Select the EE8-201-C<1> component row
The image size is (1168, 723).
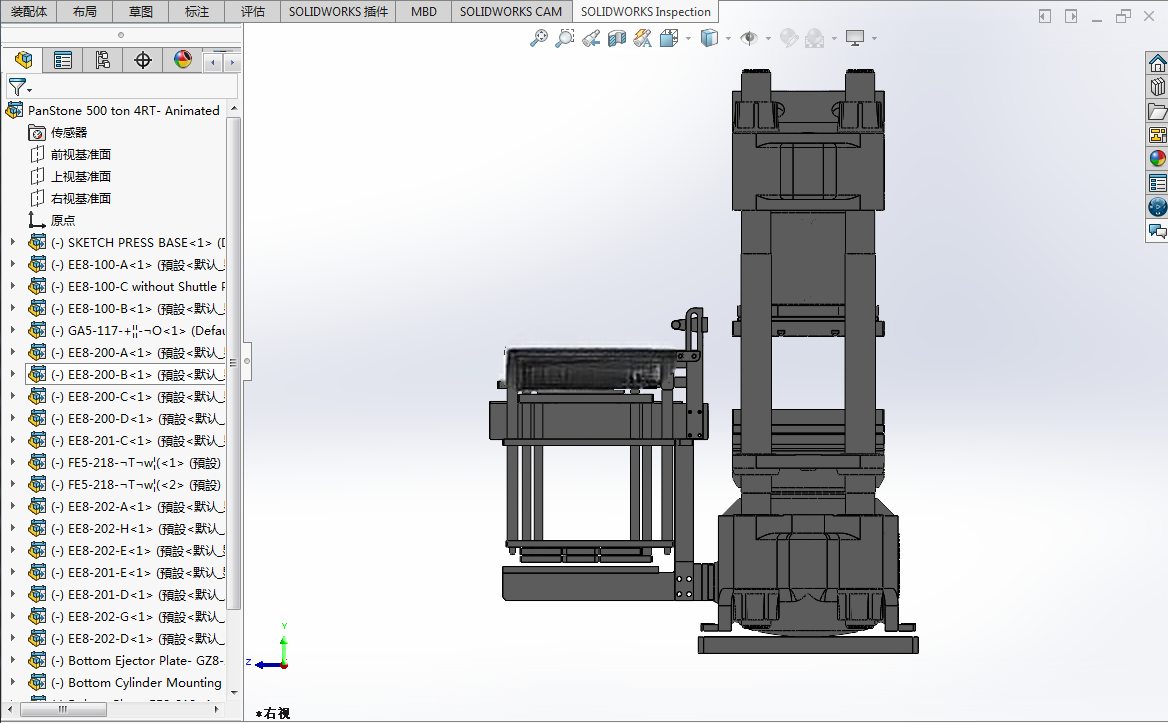coord(125,440)
